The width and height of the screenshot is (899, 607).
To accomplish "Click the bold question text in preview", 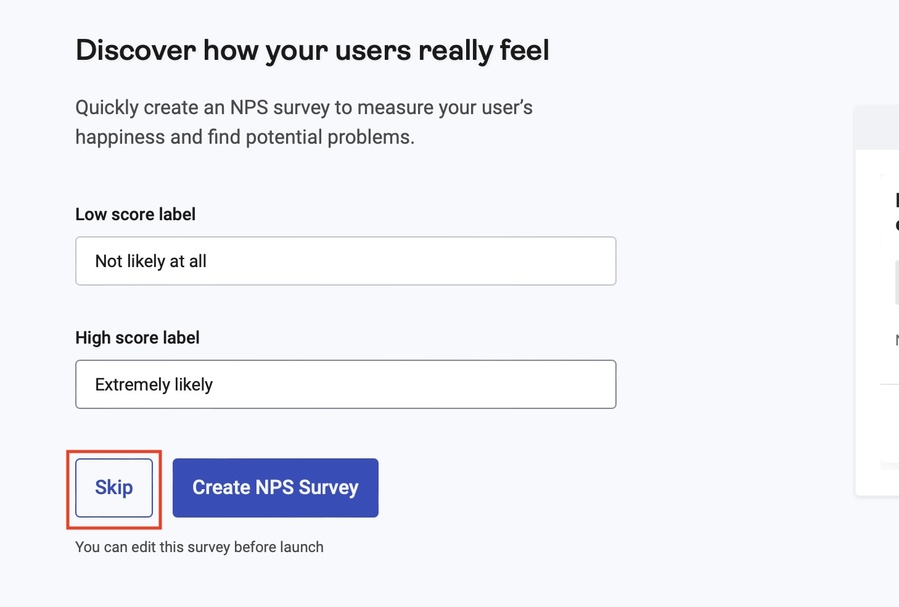I will 896,212.
